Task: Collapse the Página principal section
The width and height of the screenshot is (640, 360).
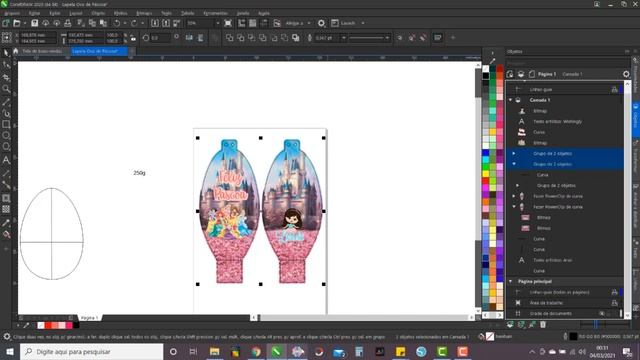Action: pos(510,281)
